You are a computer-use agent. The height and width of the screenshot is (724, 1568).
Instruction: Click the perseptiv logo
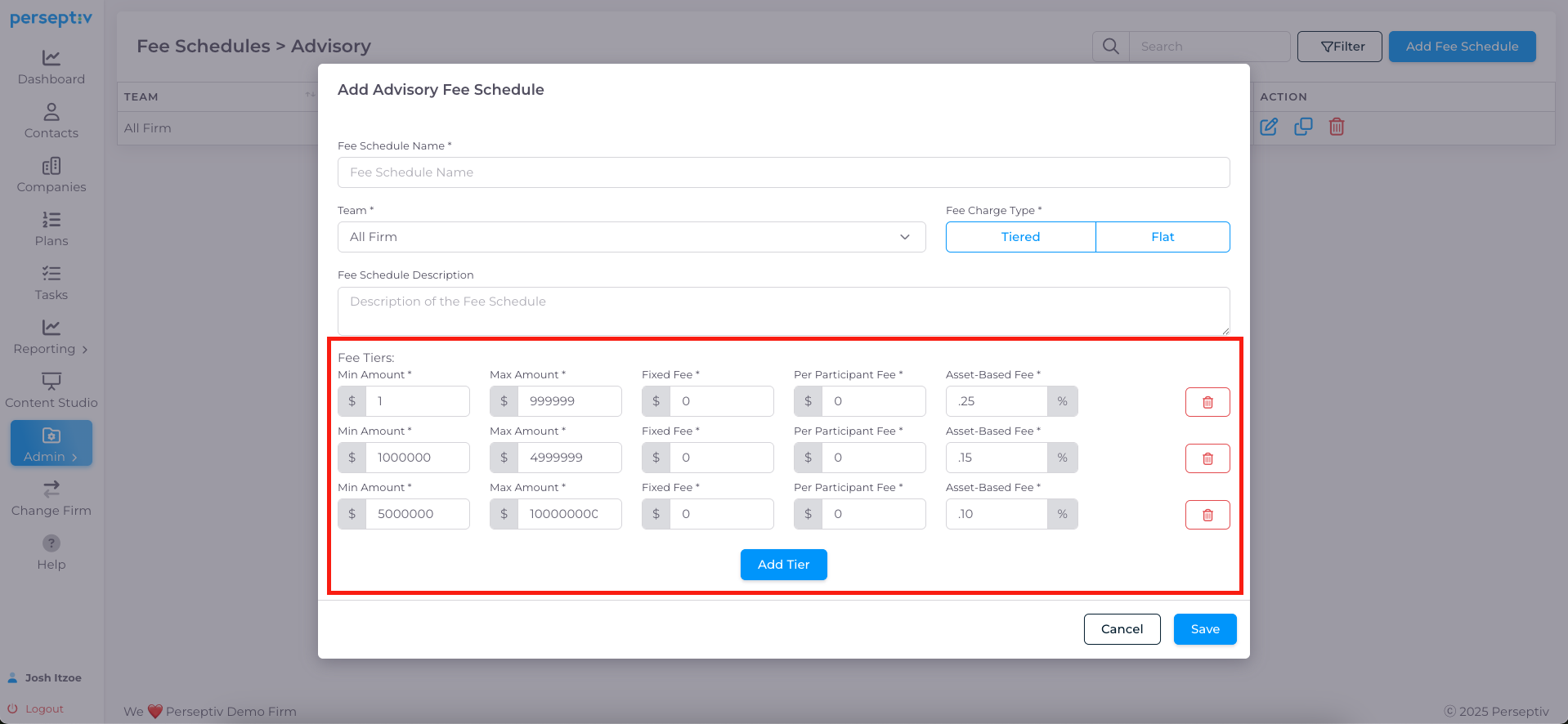pyautogui.click(x=51, y=18)
